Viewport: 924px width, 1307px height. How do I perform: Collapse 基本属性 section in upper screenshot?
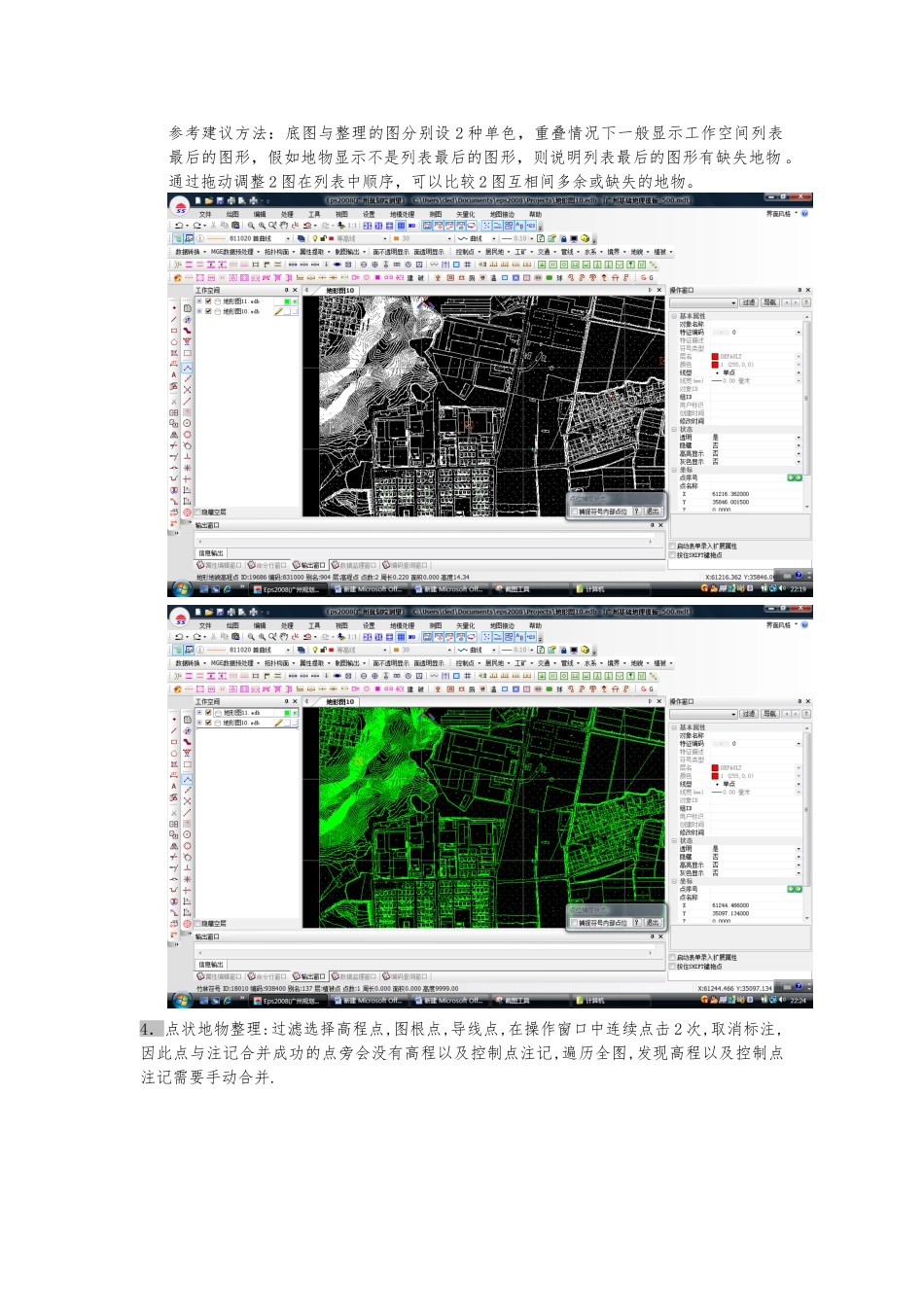pyautogui.click(x=674, y=316)
